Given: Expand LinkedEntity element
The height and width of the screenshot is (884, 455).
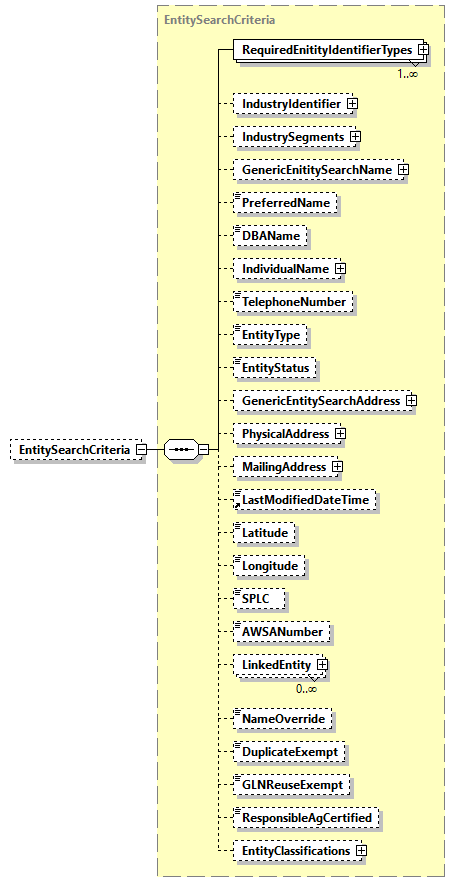Looking at the screenshot, I should [322, 665].
